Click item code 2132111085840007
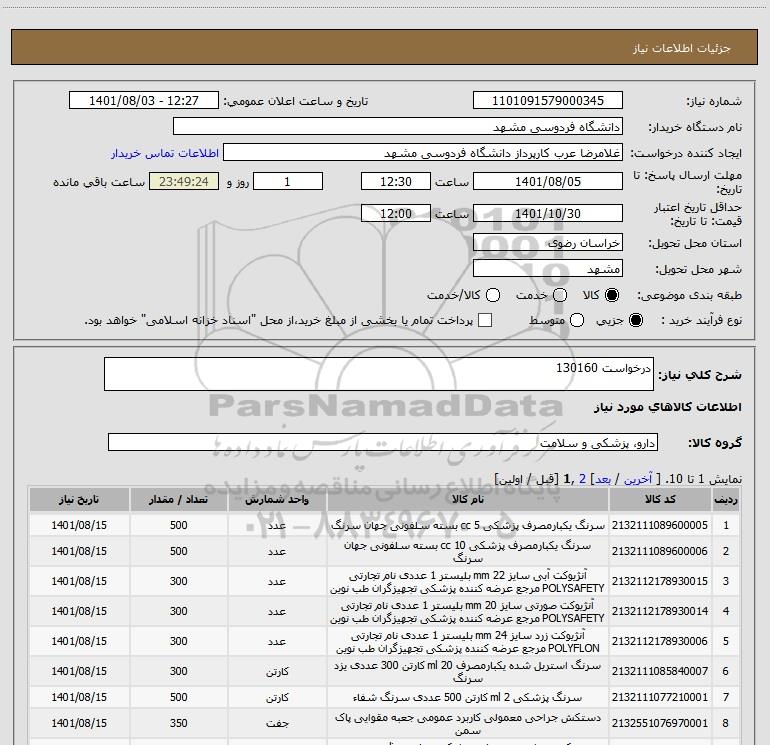The width and height of the screenshot is (770, 745). [660, 671]
